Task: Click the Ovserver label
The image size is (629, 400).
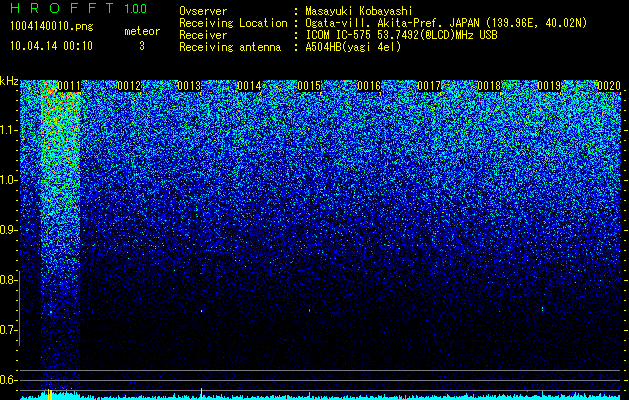Action: tap(203, 11)
